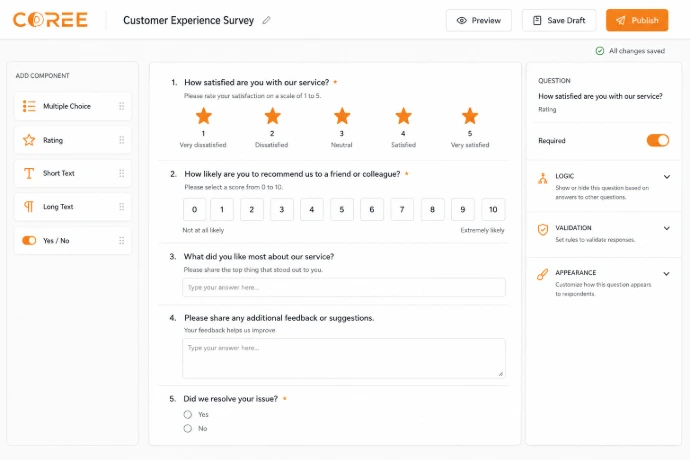Click the Save Draft button
The image size is (690, 460).
click(559, 20)
